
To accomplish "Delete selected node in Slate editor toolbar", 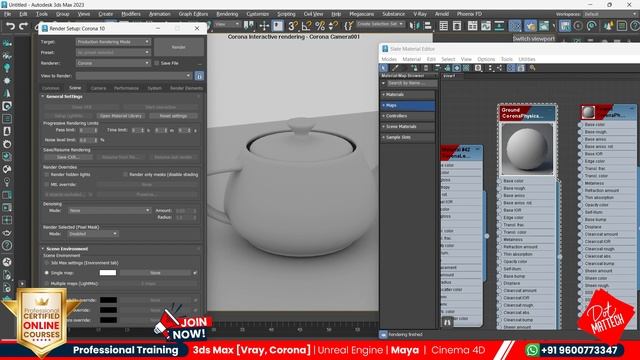I will 426,68.
